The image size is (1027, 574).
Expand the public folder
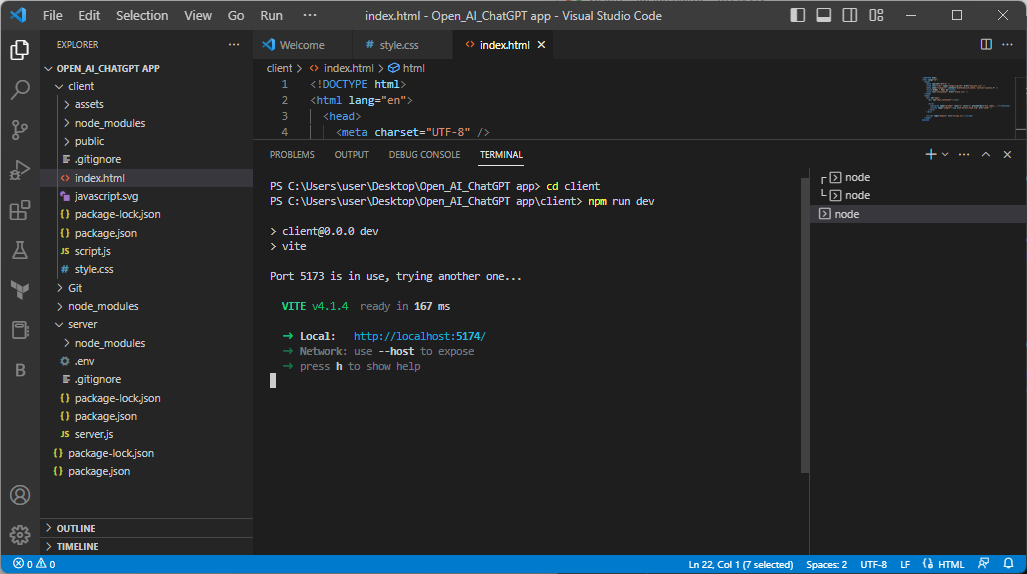click(x=147, y=141)
